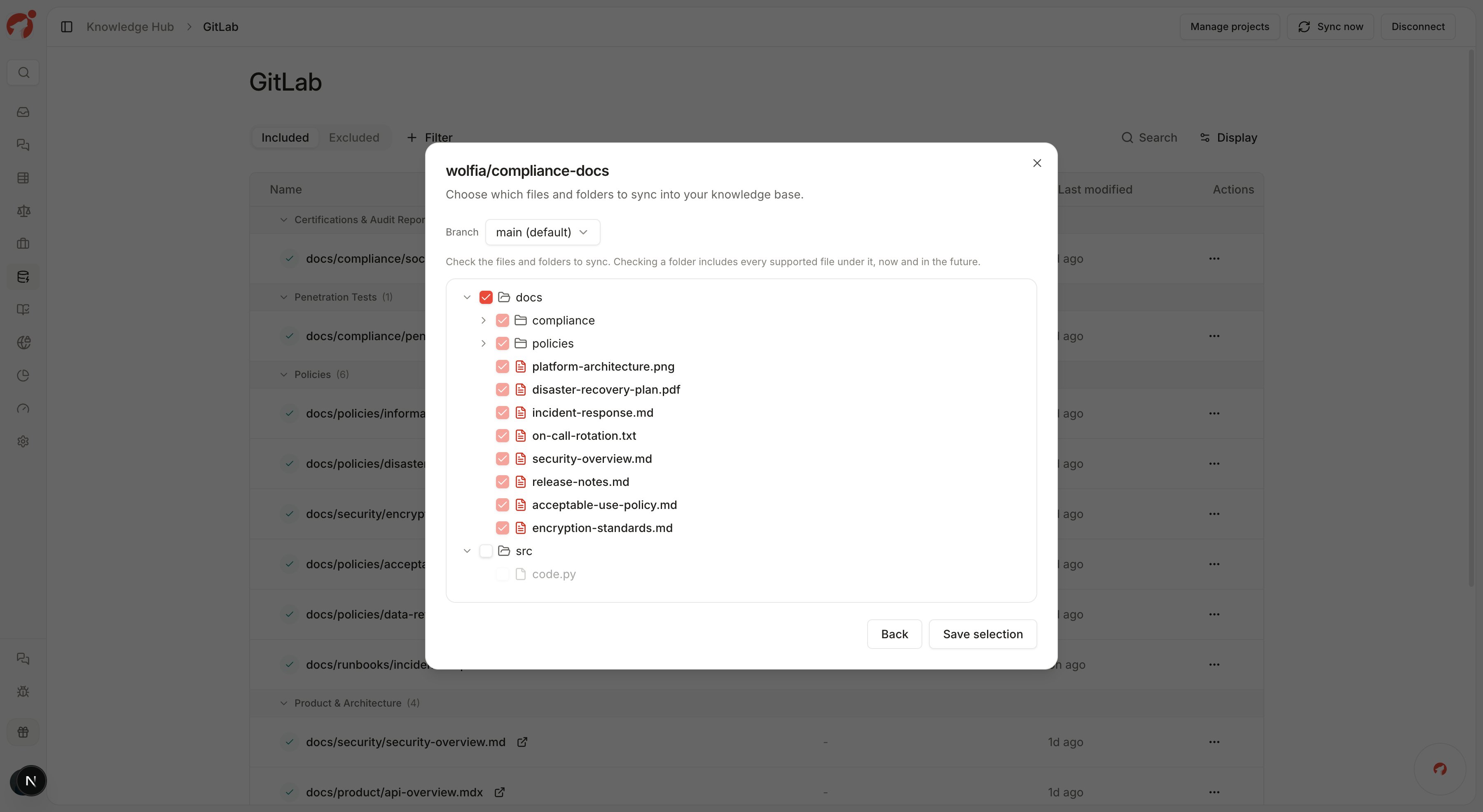Open the briefcase icon in sidebar
The height and width of the screenshot is (812, 1483).
(23, 244)
